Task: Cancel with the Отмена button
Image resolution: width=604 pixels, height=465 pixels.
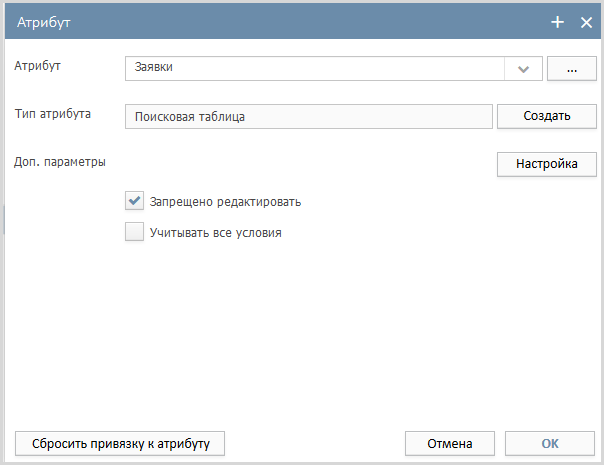Action: pyautogui.click(x=450, y=443)
